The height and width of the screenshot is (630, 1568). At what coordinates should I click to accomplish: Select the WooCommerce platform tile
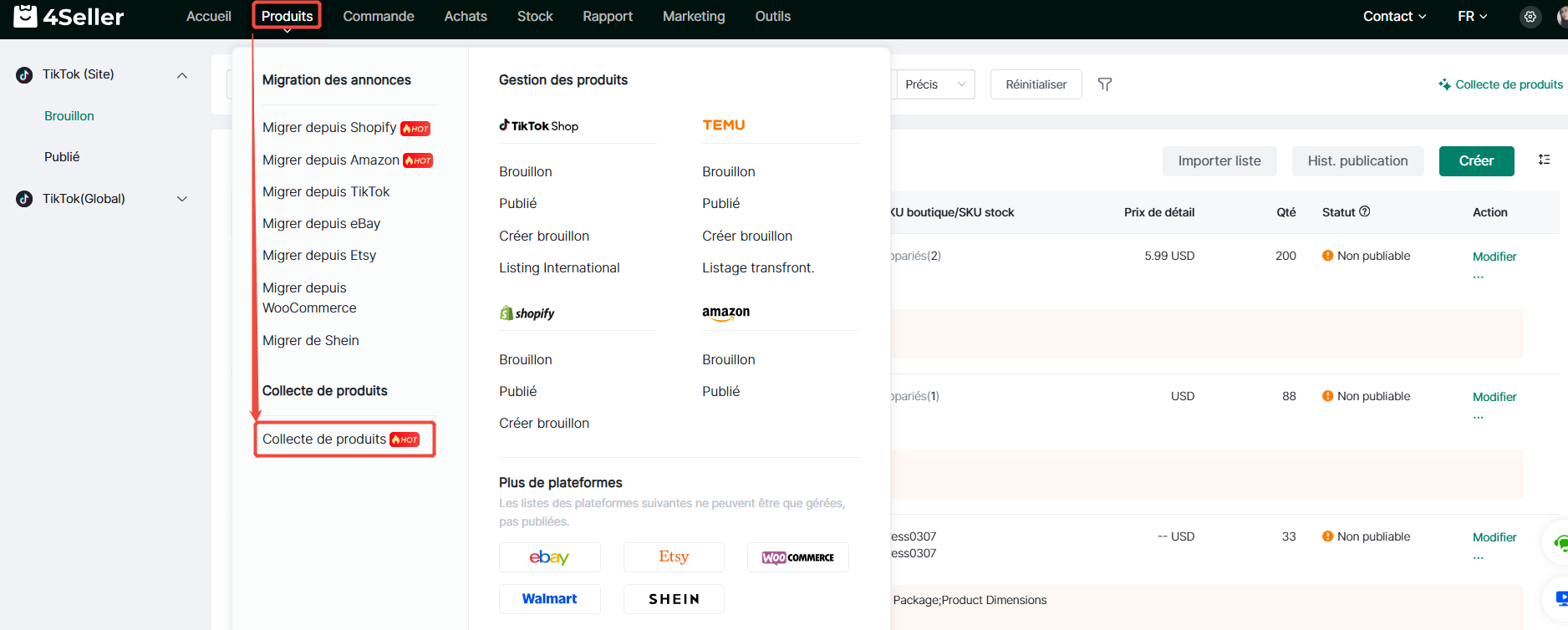[x=797, y=557]
